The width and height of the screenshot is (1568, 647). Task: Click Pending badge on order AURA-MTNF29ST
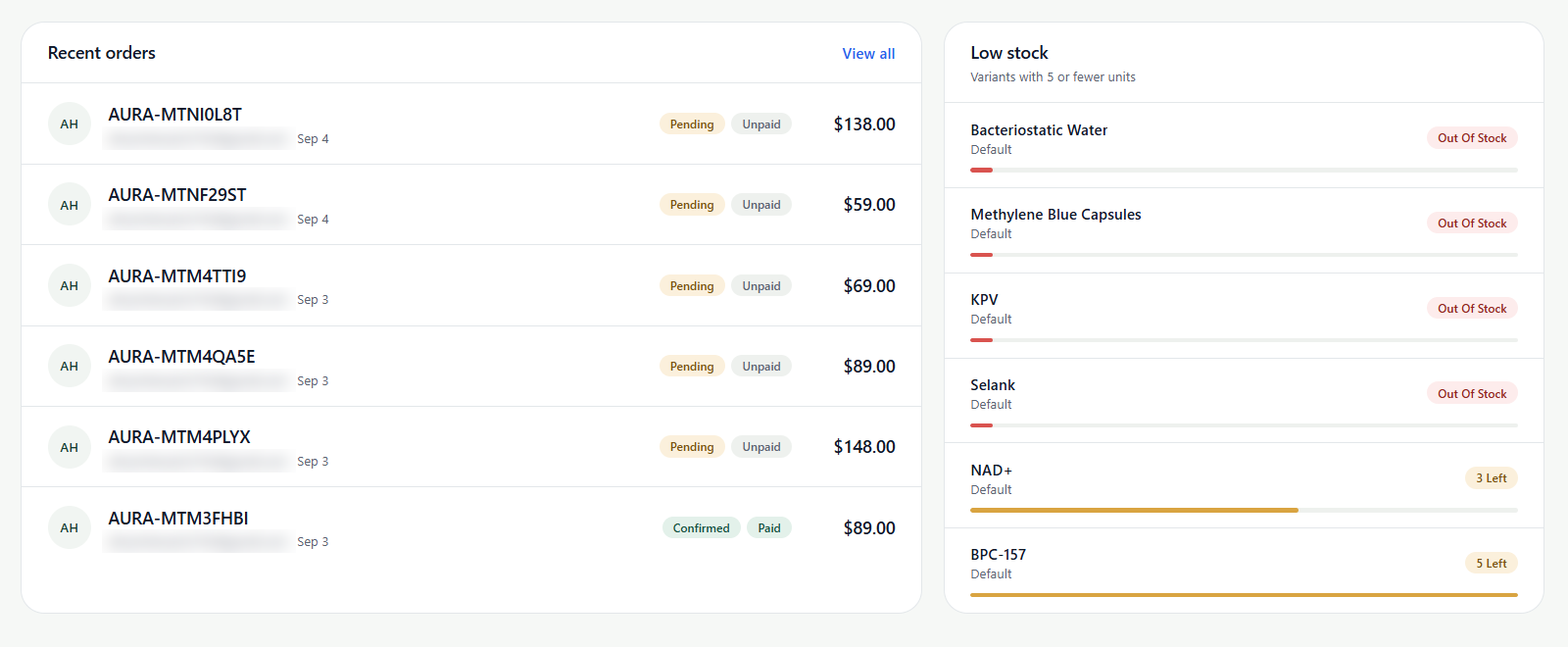tap(692, 205)
